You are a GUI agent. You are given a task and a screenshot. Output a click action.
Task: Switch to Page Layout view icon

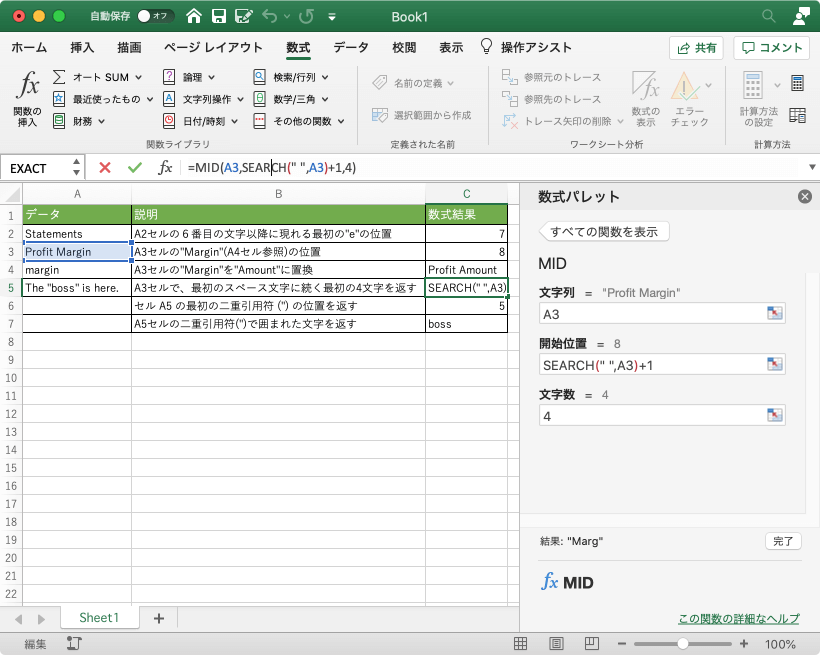tap(556, 643)
